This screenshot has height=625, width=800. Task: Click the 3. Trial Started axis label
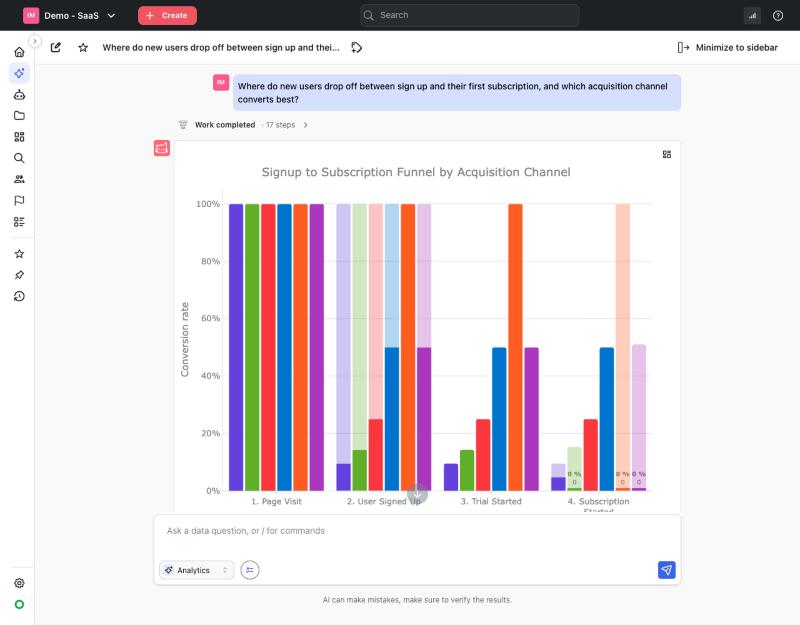pyautogui.click(x=491, y=502)
